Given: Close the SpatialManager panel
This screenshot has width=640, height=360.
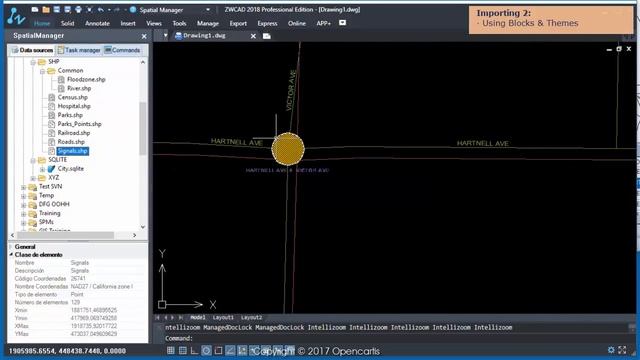Looking at the screenshot, I should click(x=144, y=36).
